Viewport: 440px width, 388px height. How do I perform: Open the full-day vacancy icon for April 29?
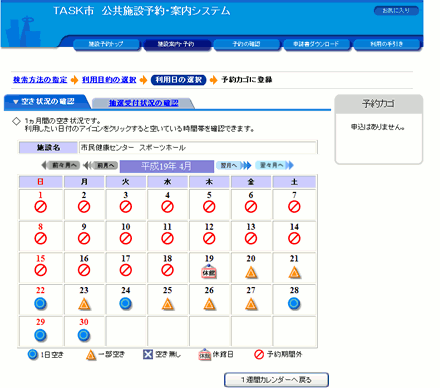click(x=40, y=335)
